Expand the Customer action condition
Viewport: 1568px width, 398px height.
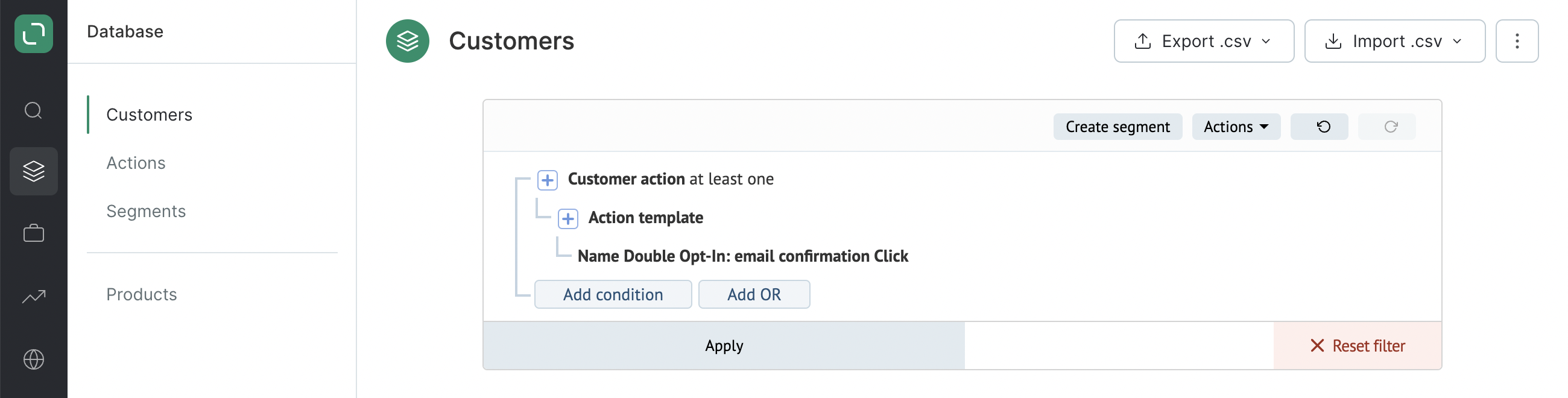[x=547, y=180]
